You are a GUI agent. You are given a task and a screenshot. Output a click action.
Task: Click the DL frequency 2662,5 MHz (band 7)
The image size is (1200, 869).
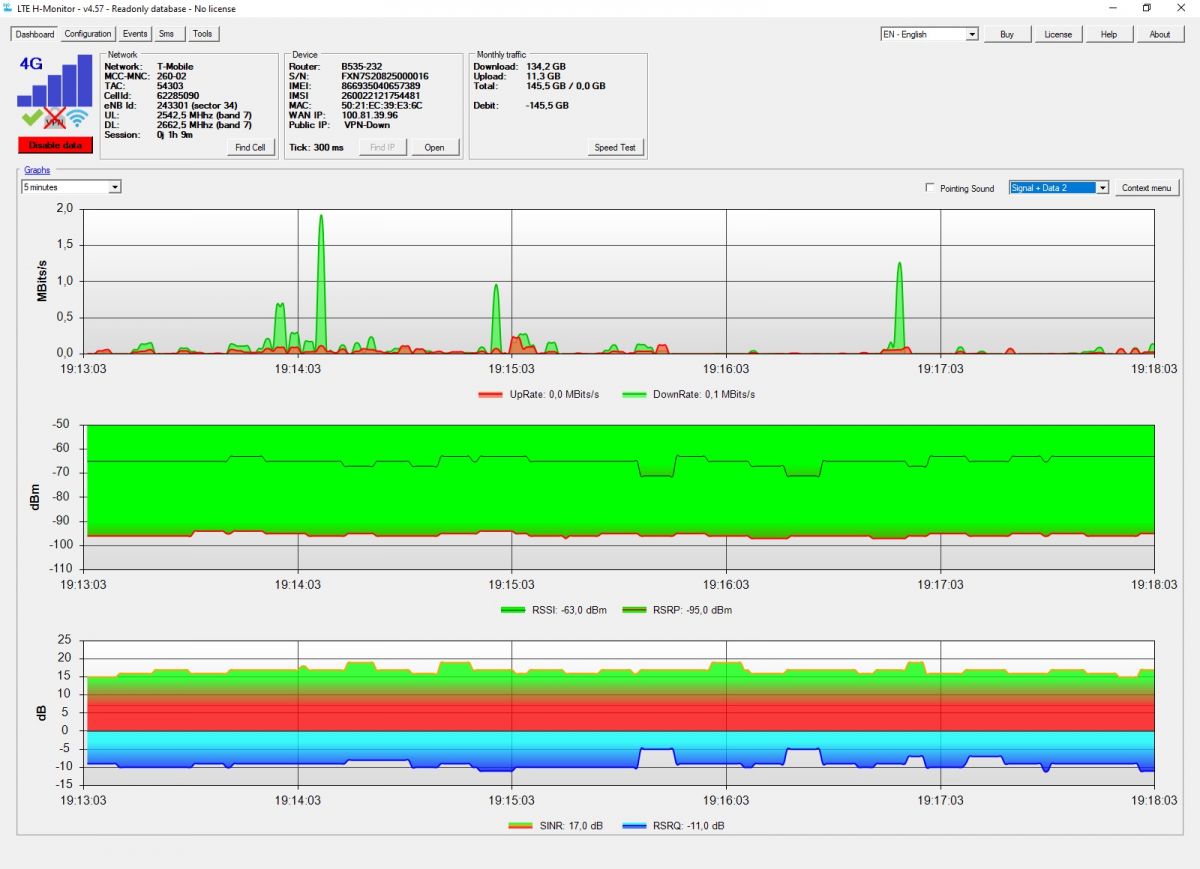tap(204, 125)
